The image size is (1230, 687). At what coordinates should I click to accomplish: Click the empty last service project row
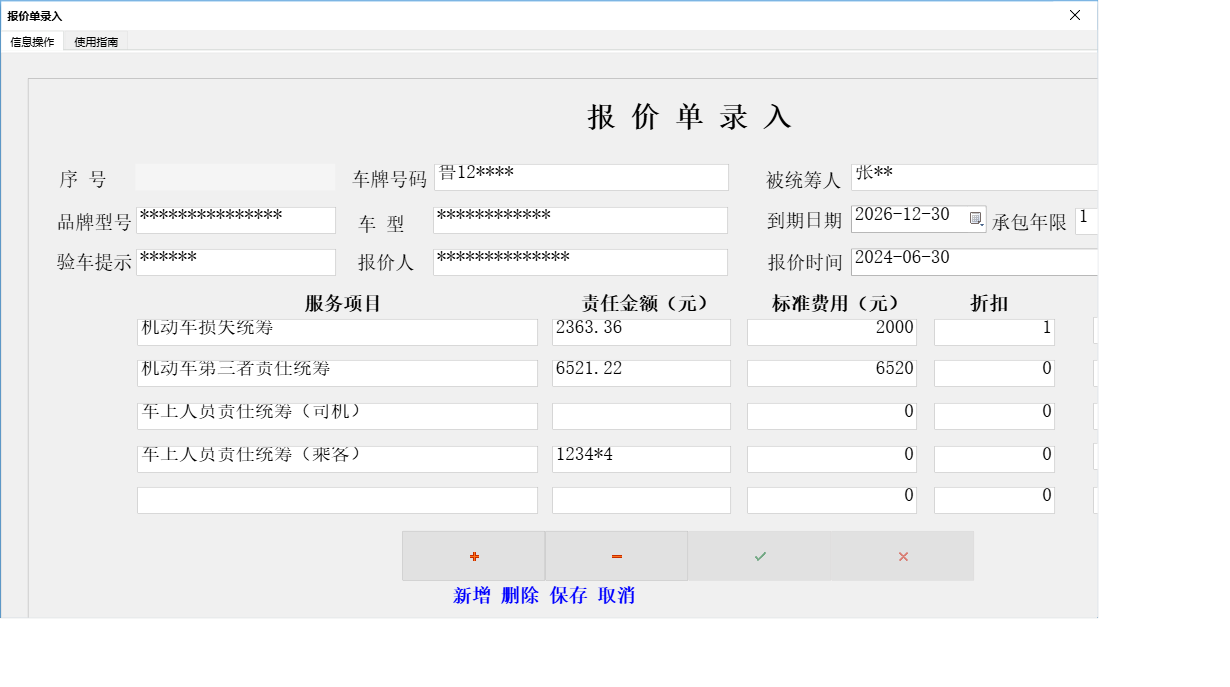[337, 500]
